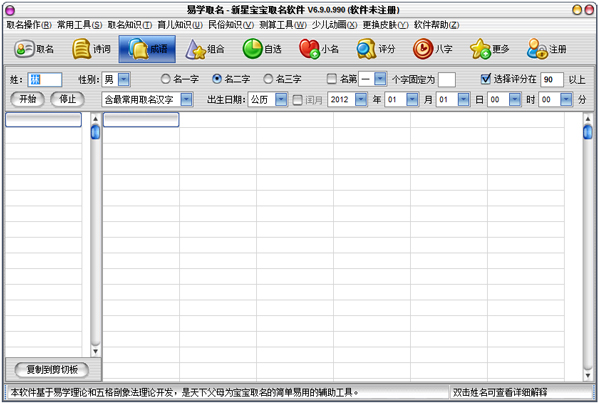
Task: Open the 取名知识 menu
Action: click(130, 25)
